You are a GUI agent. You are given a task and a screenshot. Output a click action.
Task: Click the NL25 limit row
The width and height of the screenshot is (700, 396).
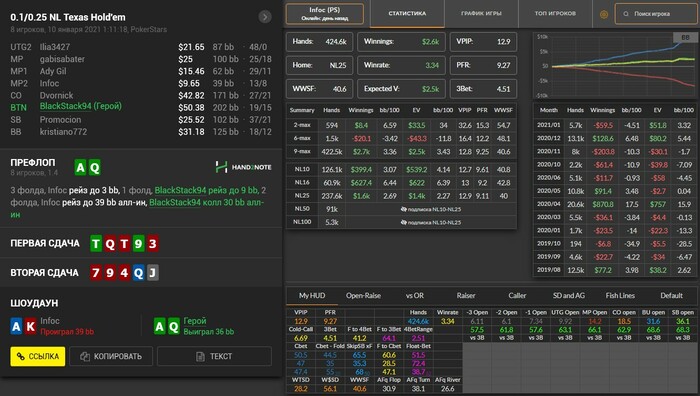(401, 196)
